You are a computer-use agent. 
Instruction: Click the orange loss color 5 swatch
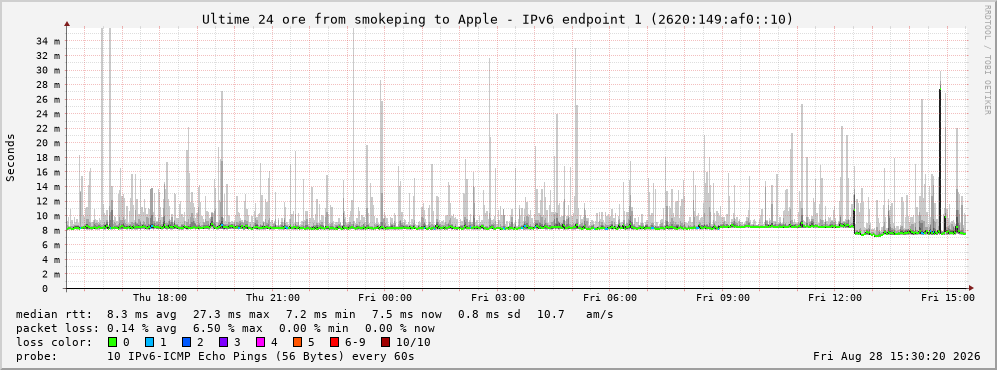(x=297, y=342)
